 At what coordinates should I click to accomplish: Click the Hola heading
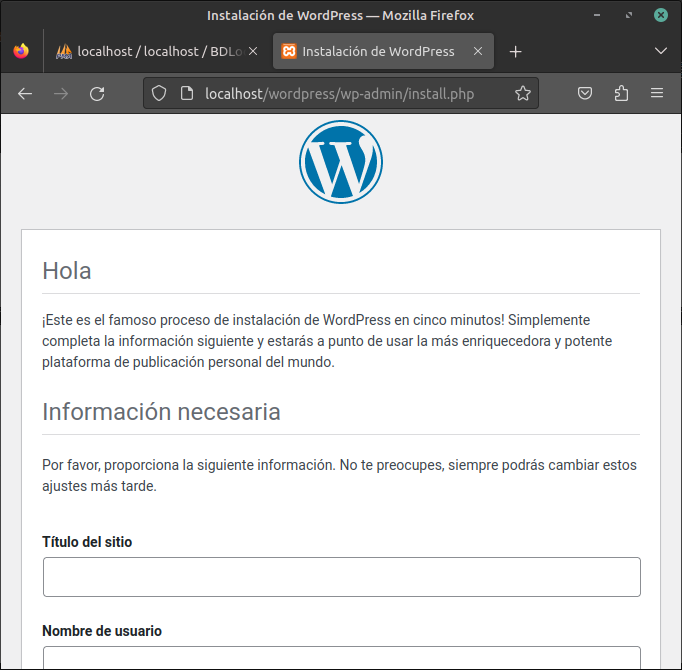[67, 271]
